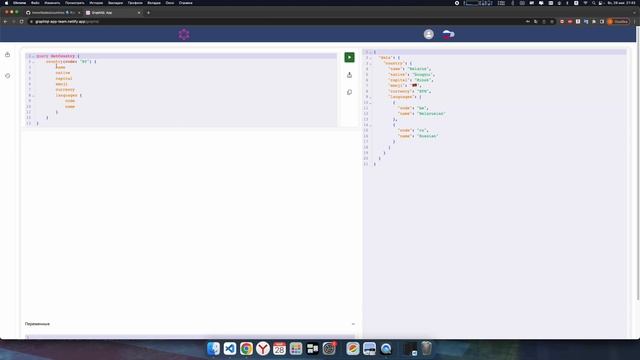
Task: Click the Spotlight search icon in the menu bar
Action: 593,3
